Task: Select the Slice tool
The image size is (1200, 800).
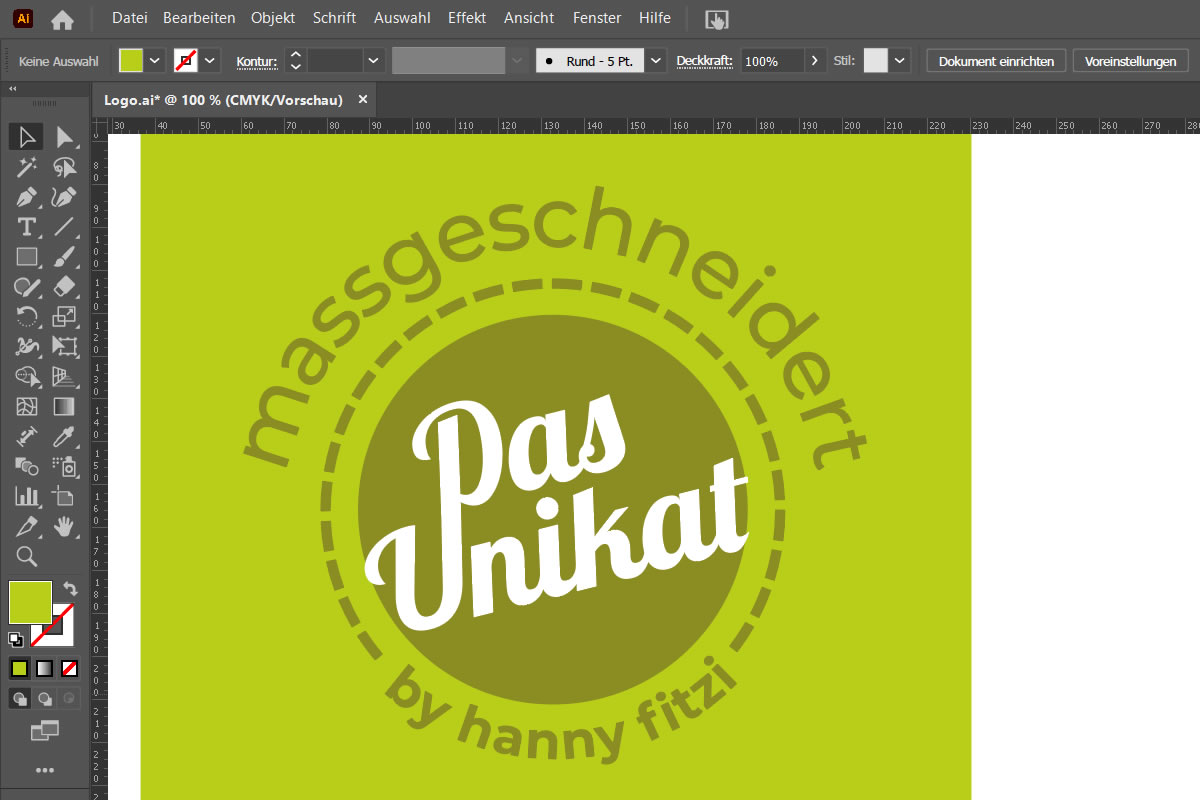Action: [x=26, y=526]
